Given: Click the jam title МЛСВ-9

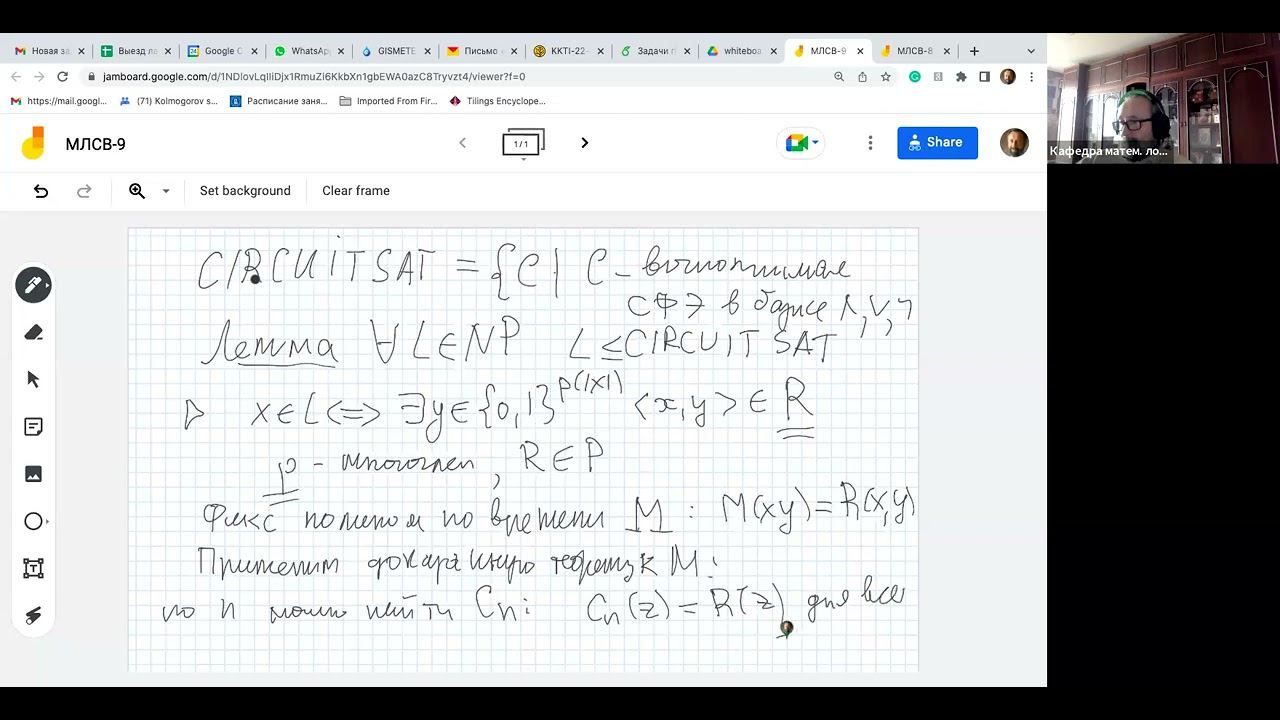Looking at the screenshot, I should tap(96, 144).
